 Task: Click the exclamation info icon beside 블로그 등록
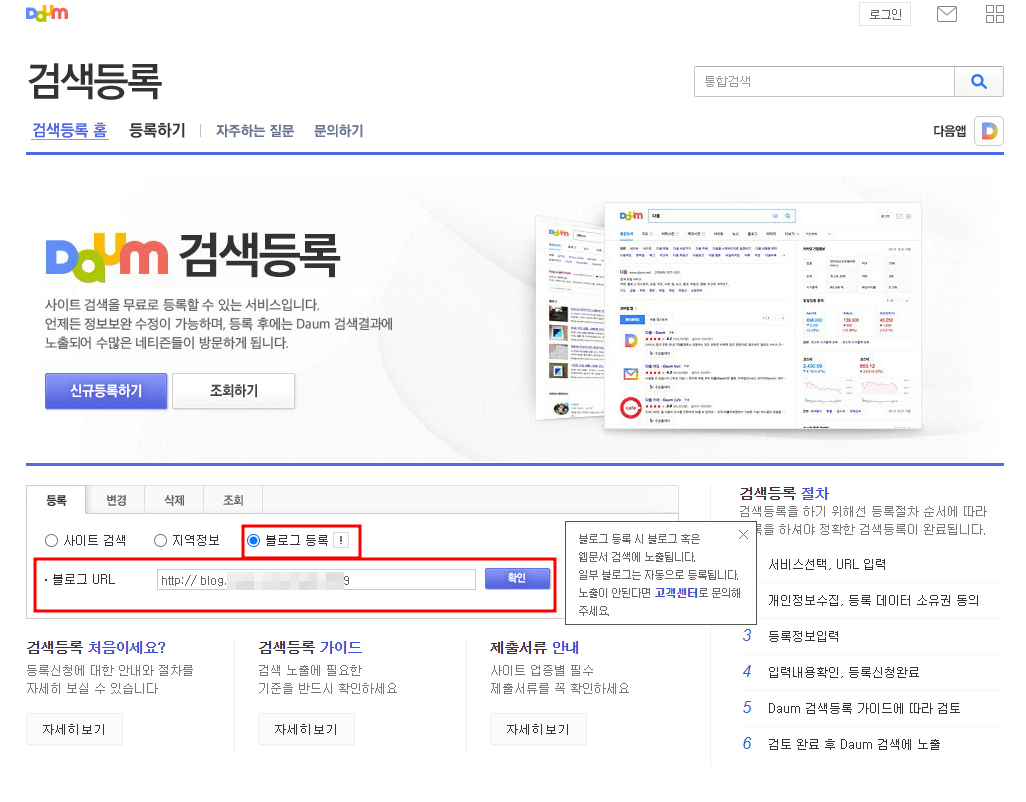pyautogui.click(x=341, y=540)
